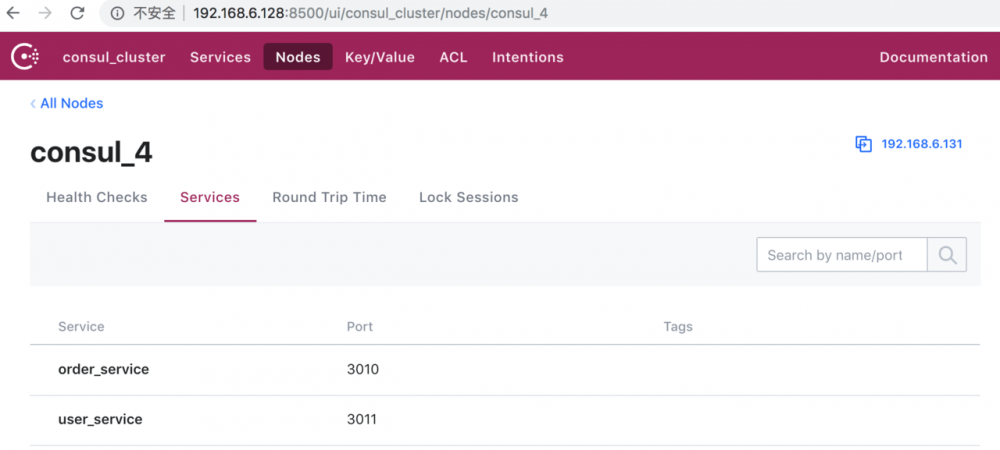Open the user_service entry

[x=100, y=420]
